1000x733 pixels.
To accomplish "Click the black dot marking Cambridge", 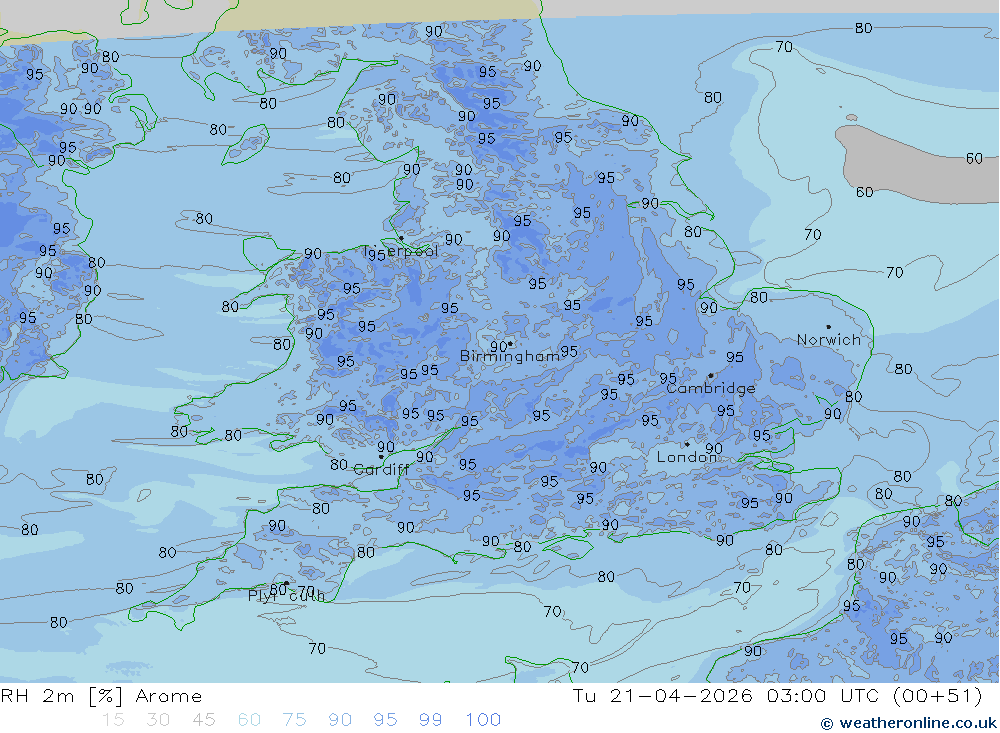I will (710, 376).
